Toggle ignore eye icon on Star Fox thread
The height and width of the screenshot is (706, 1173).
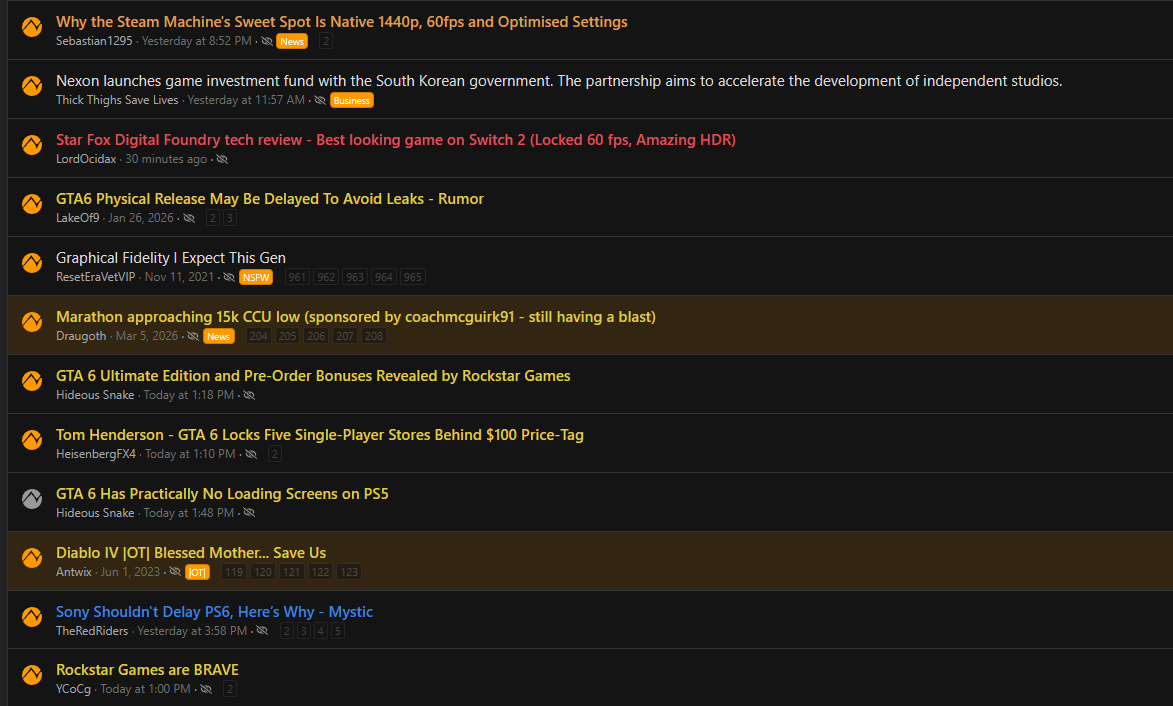click(221, 159)
